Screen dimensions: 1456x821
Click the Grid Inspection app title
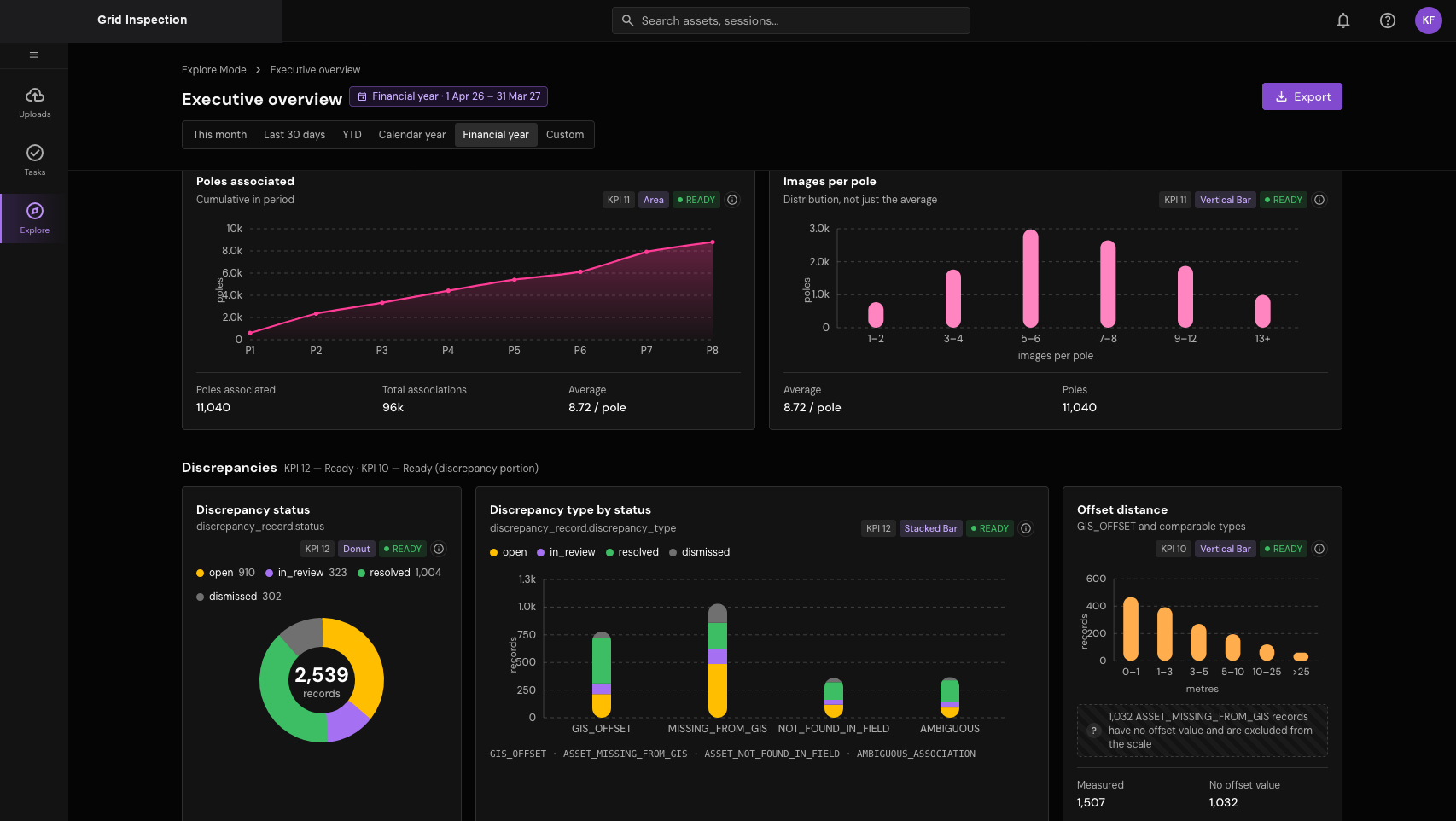(143, 20)
